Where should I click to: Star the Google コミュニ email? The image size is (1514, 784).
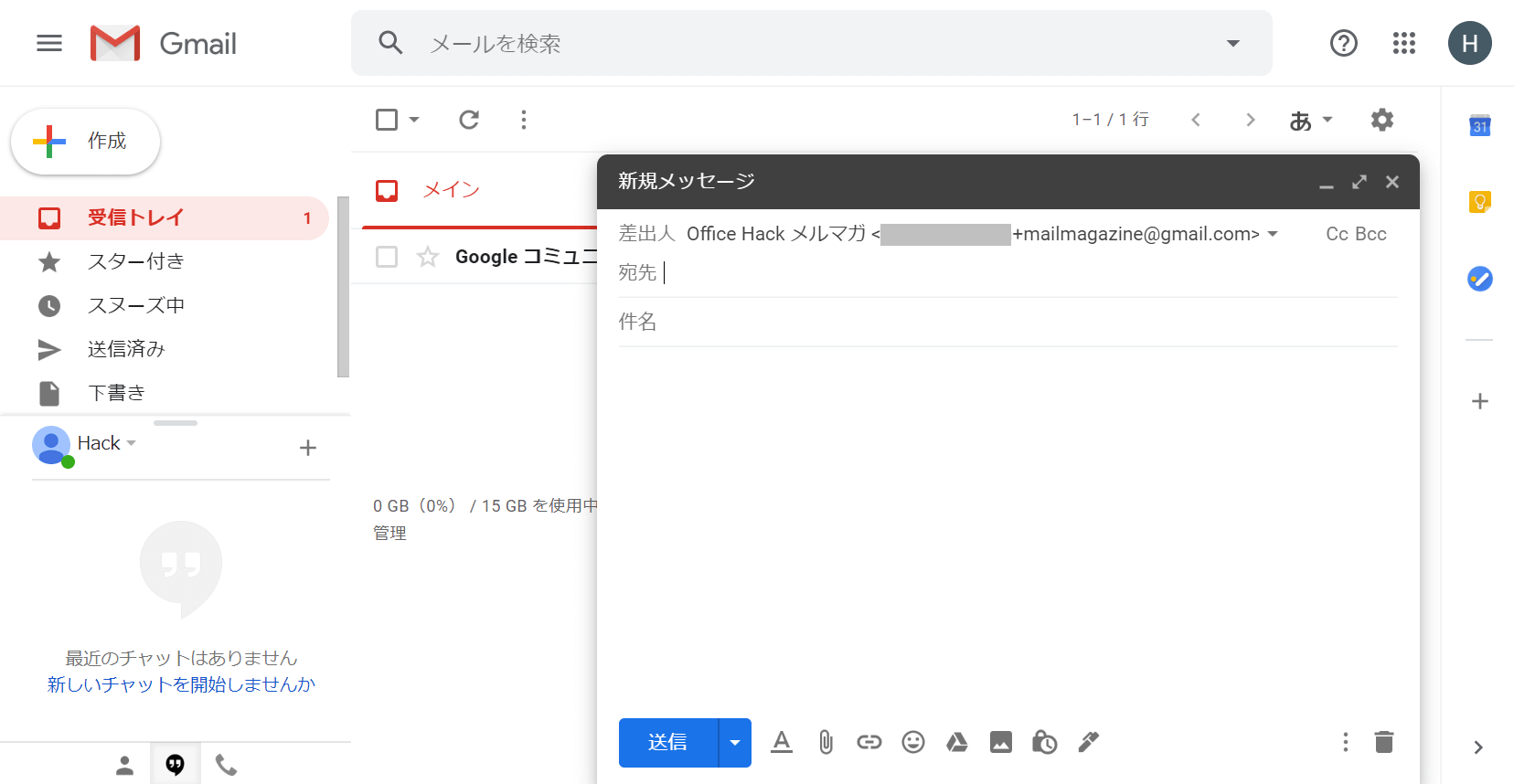point(428,257)
